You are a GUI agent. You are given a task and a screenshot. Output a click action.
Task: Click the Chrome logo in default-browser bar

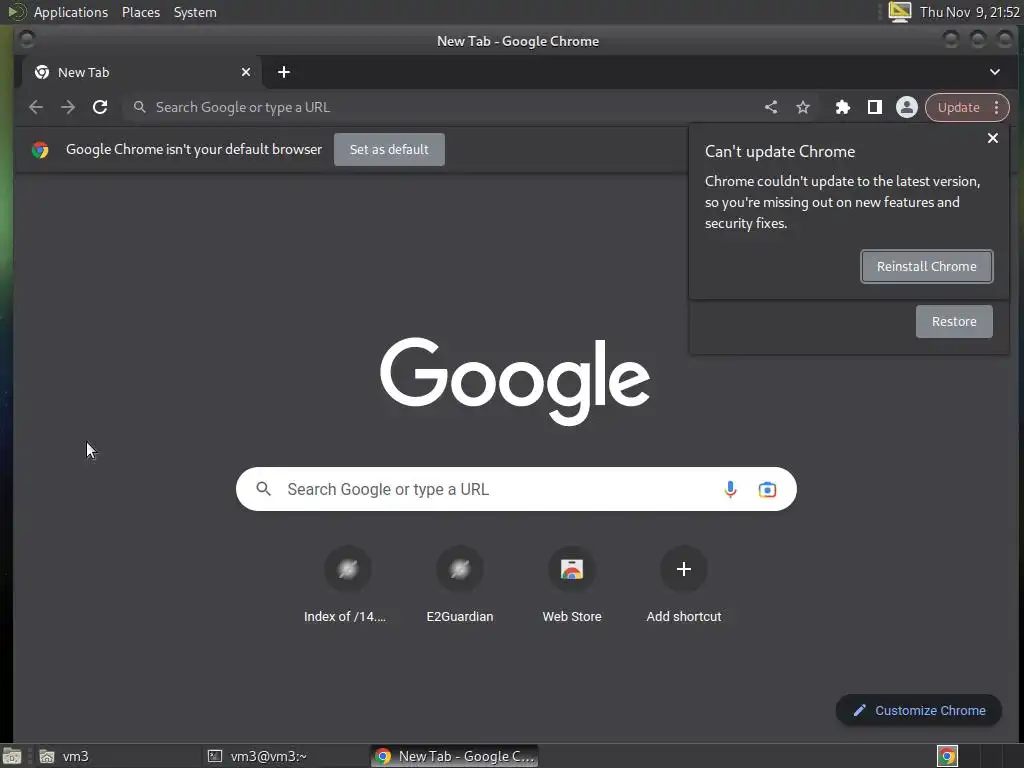point(40,150)
